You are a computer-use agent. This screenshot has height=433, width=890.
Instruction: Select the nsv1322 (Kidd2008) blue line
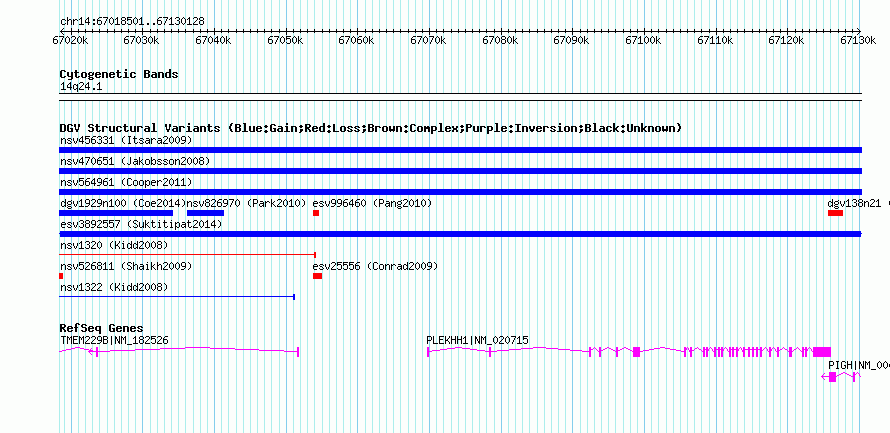[x=177, y=297]
